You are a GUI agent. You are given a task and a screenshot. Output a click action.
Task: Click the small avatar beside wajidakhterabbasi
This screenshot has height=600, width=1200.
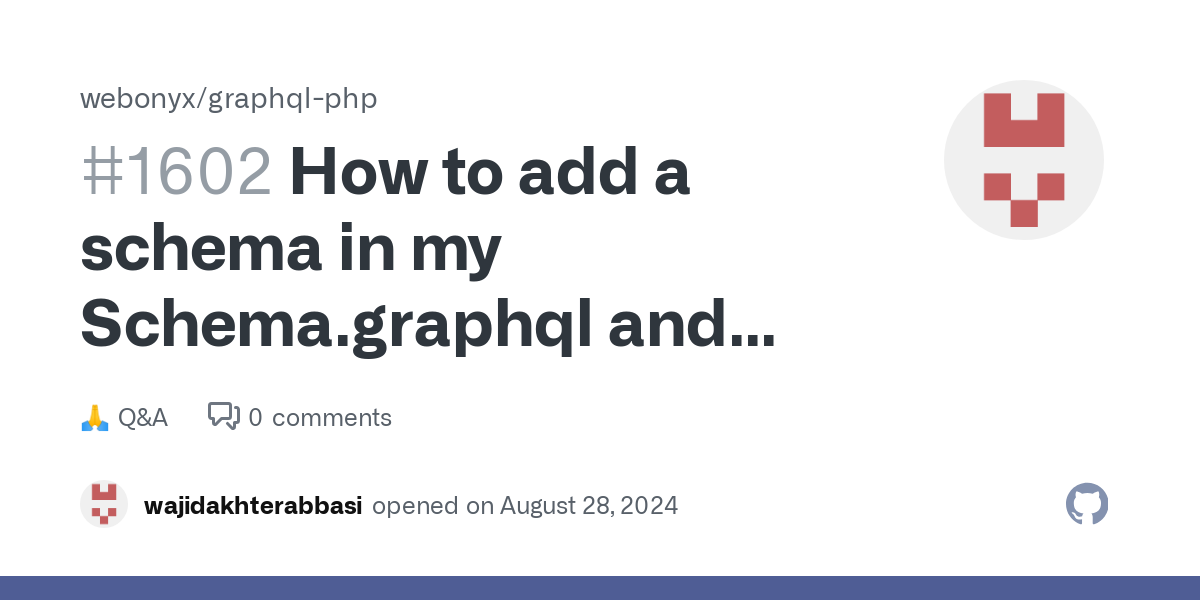coord(104,505)
